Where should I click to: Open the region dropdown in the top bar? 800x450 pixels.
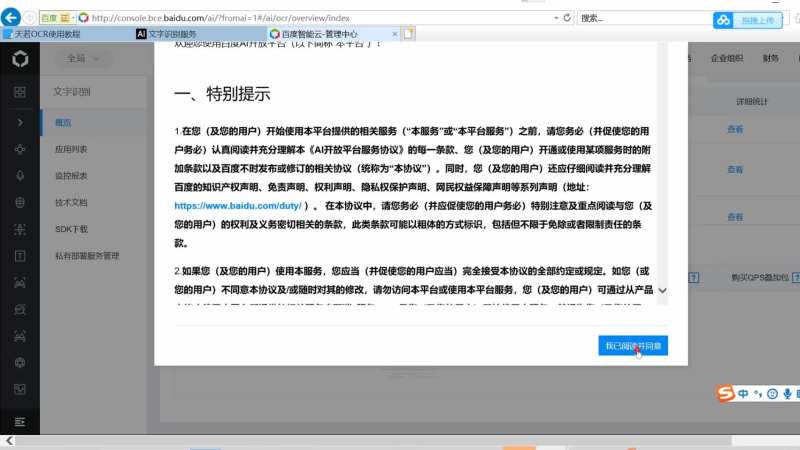[83, 58]
